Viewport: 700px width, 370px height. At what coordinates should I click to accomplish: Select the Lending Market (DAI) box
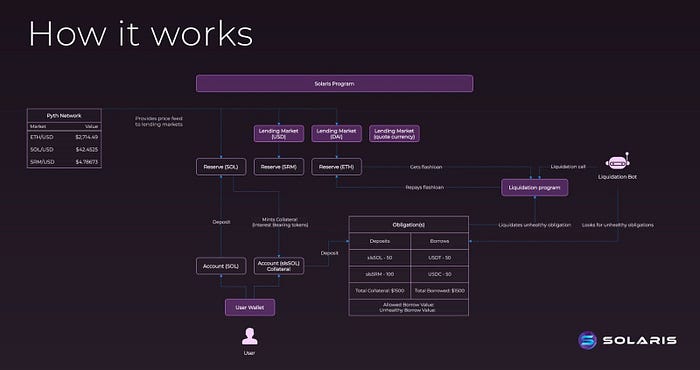point(337,134)
